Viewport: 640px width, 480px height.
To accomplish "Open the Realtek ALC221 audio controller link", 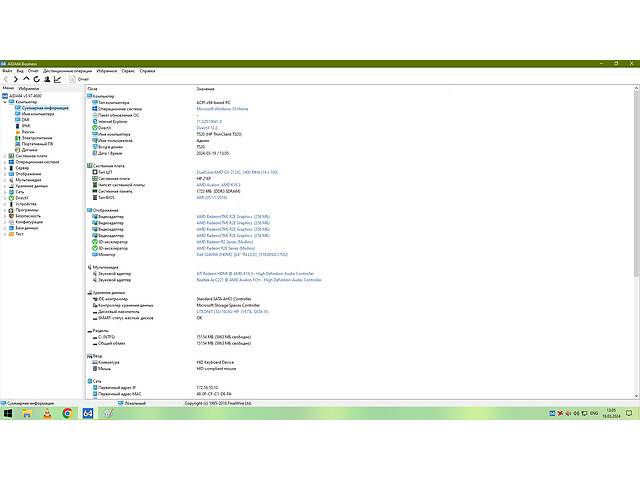I will tap(259, 280).
